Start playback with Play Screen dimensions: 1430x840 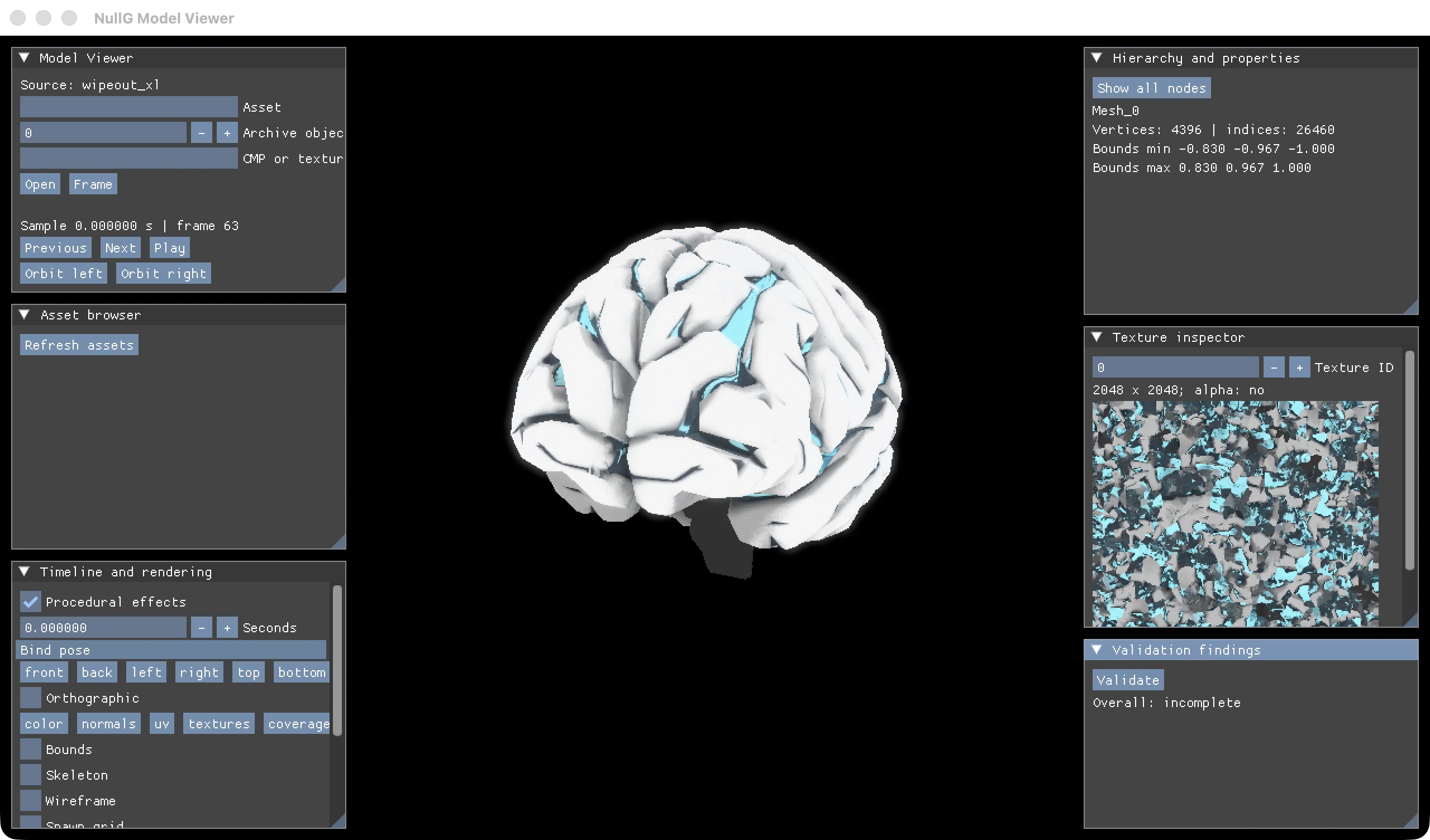170,248
